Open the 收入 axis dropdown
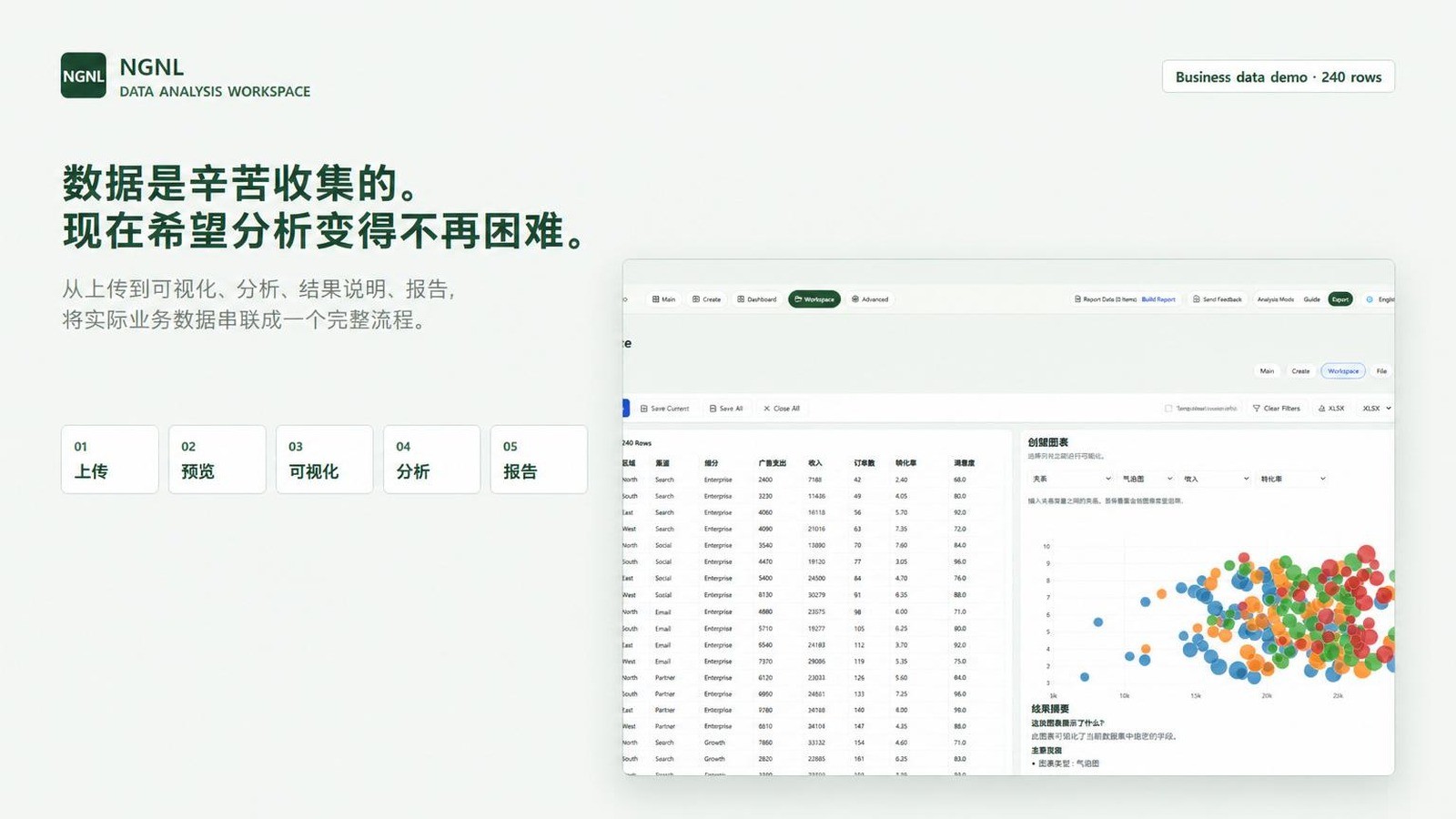Viewport: 1456px width, 819px height. (1217, 479)
